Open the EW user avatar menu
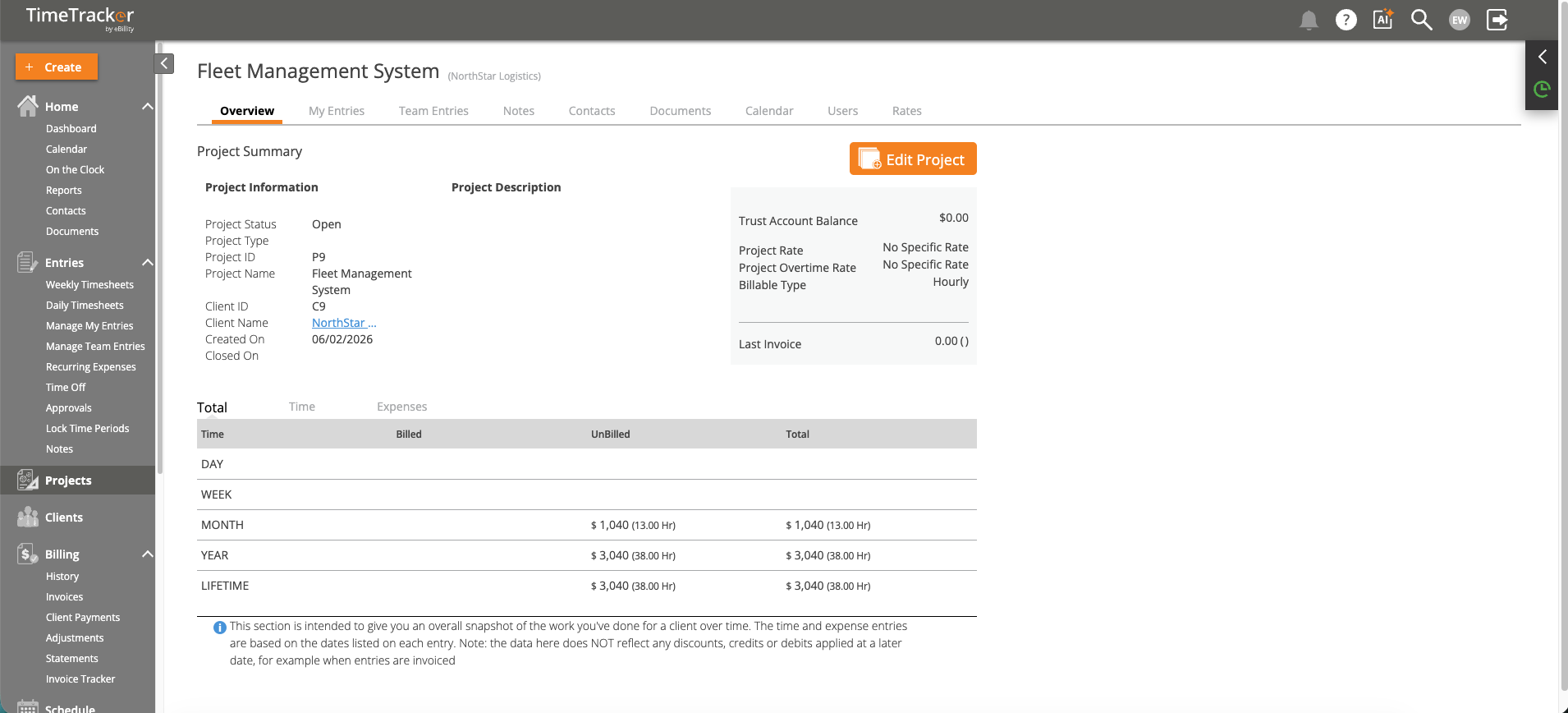Screen dimensions: 1568x713 1460,20
